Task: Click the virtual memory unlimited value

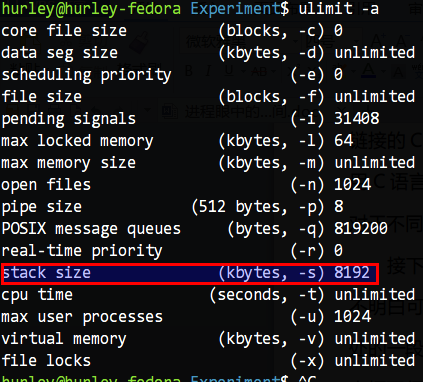Action: coord(374,339)
